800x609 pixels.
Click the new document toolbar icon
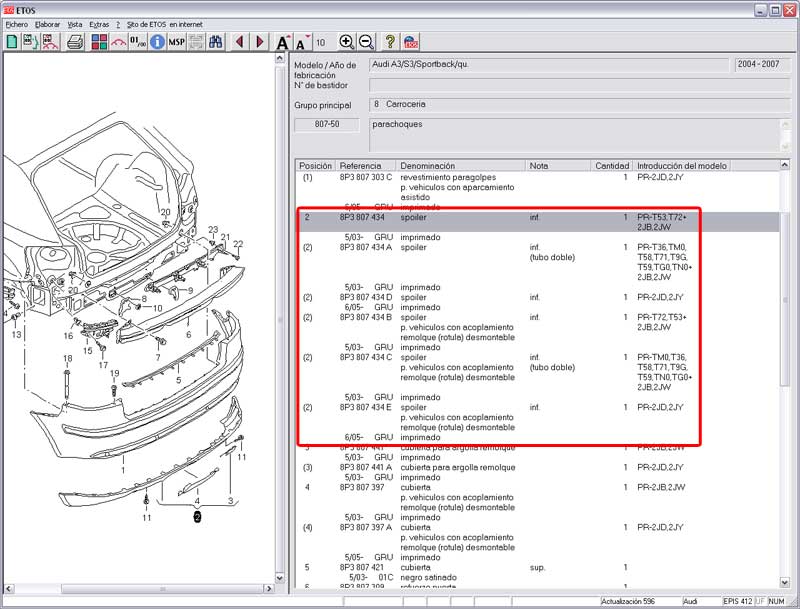click(x=12, y=42)
